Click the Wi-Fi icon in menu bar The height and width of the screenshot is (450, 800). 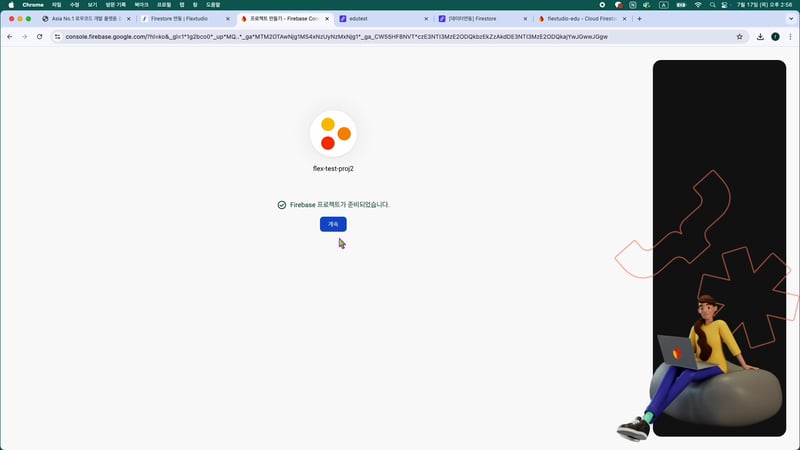point(697,5)
